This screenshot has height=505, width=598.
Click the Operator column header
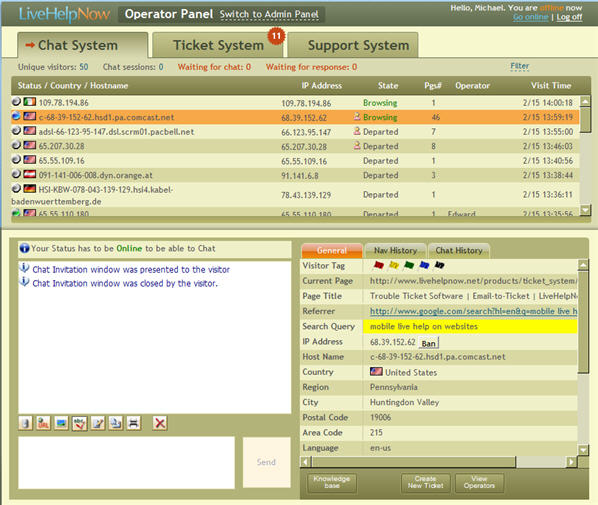click(x=472, y=85)
